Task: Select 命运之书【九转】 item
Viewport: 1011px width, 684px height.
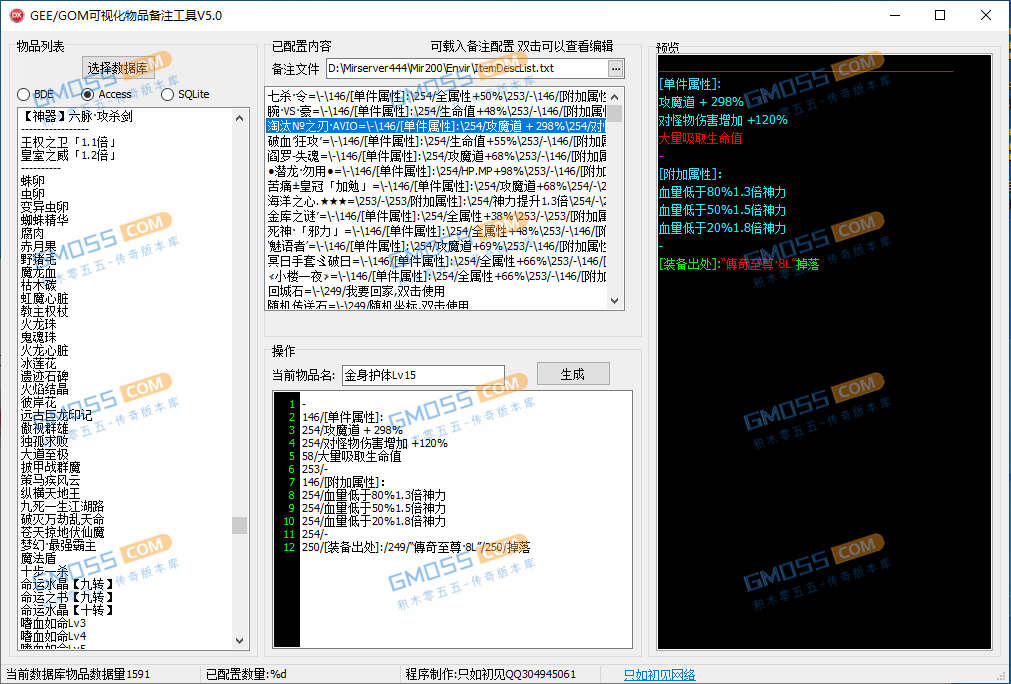Action: pyautogui.click(x=68, y=598)
